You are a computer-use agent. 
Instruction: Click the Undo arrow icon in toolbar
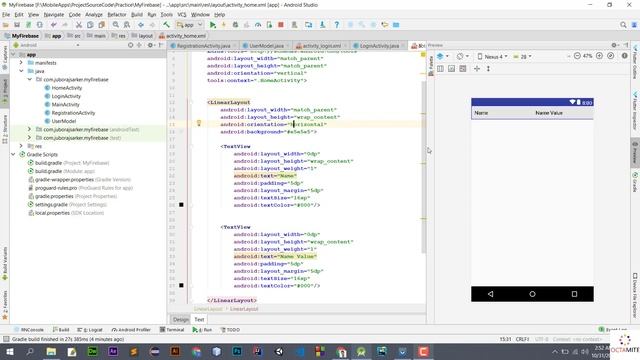coord(53,25)
